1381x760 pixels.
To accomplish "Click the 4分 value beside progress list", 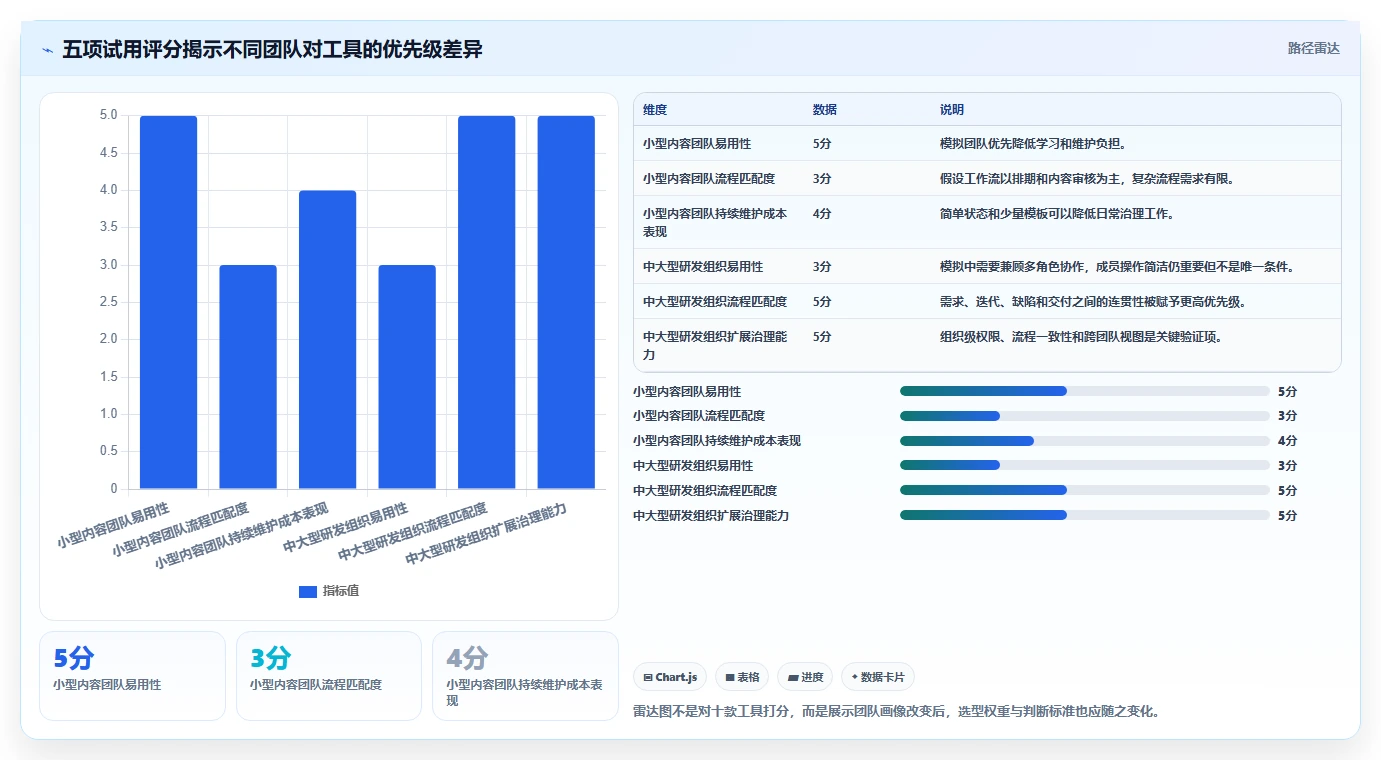I will [1287, 441].
